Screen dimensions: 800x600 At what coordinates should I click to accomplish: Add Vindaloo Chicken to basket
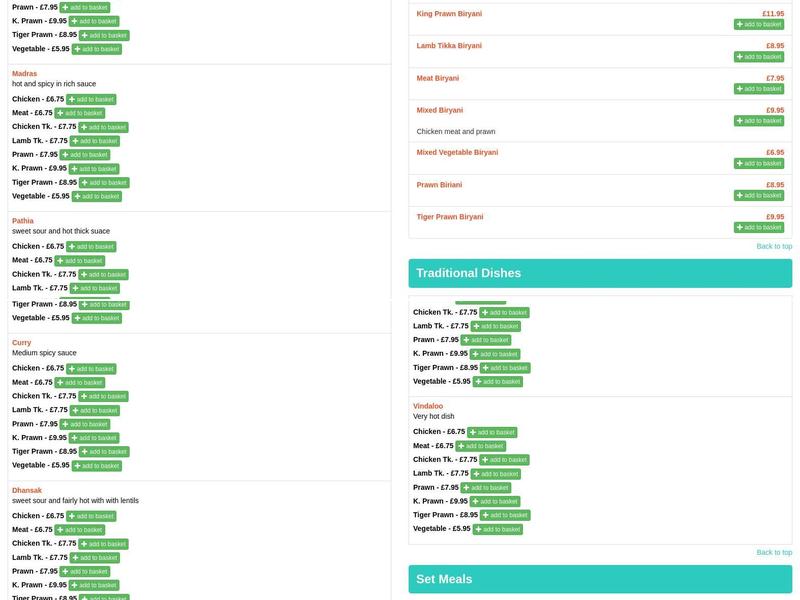pyautogui.click(x=492, y=433)
